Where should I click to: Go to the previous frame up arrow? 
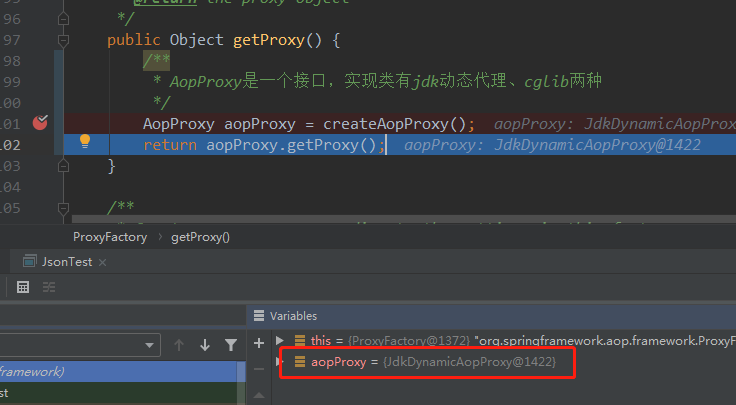[x=178, y=345]
